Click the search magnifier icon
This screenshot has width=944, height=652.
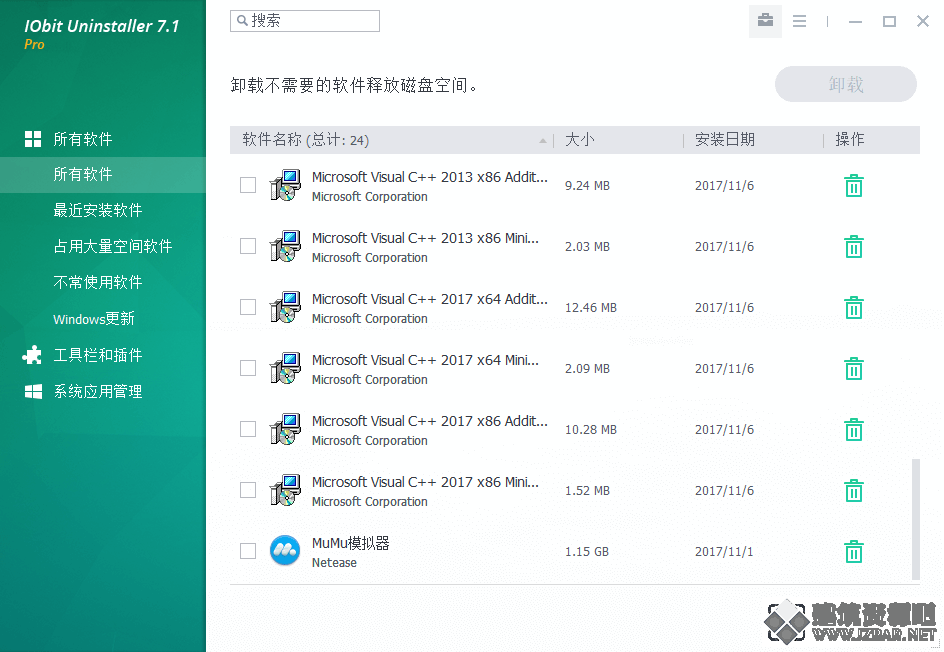point(242,20)
